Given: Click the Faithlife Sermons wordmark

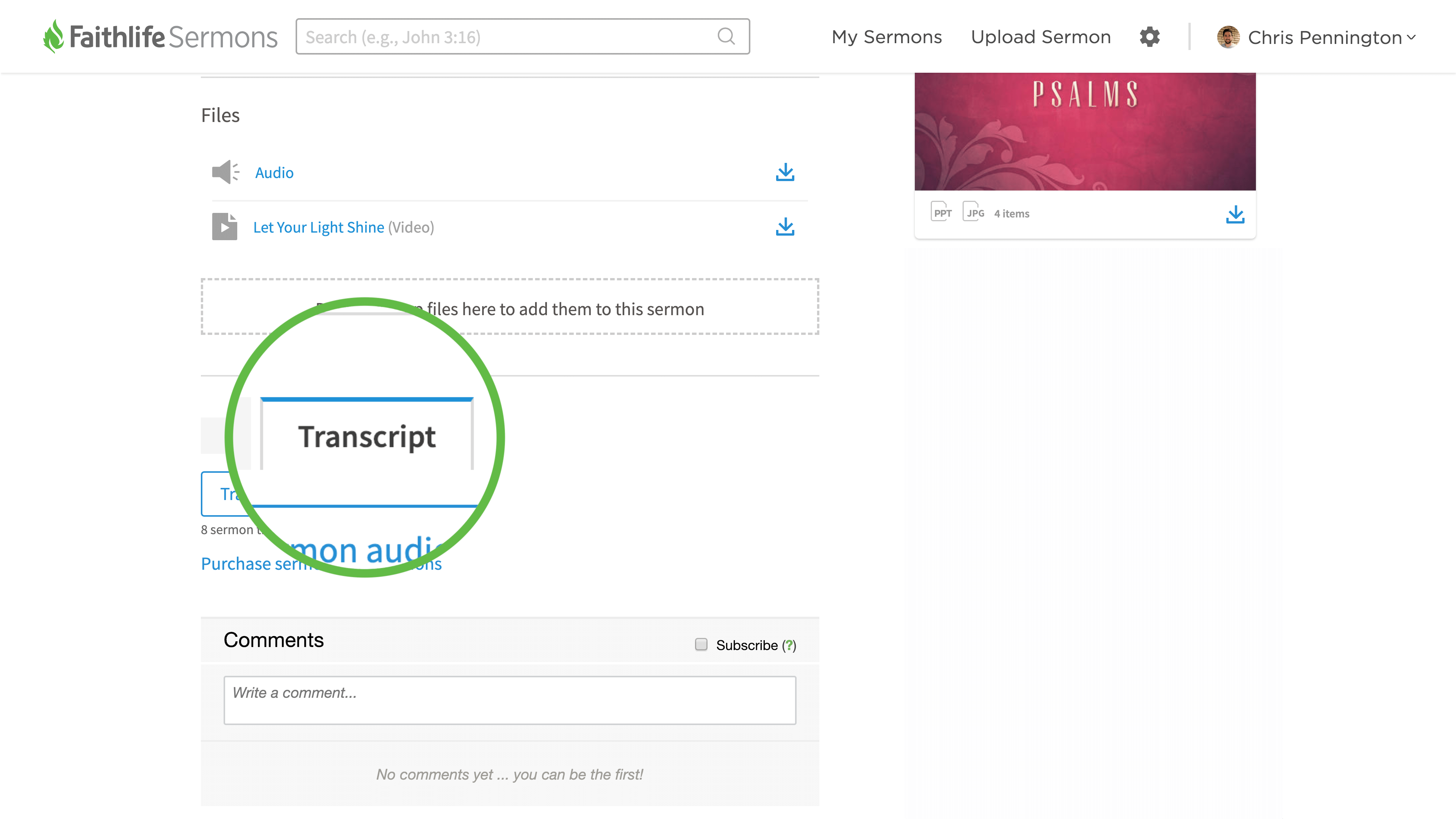Looking at the screenshot, I should click(174, 37).
